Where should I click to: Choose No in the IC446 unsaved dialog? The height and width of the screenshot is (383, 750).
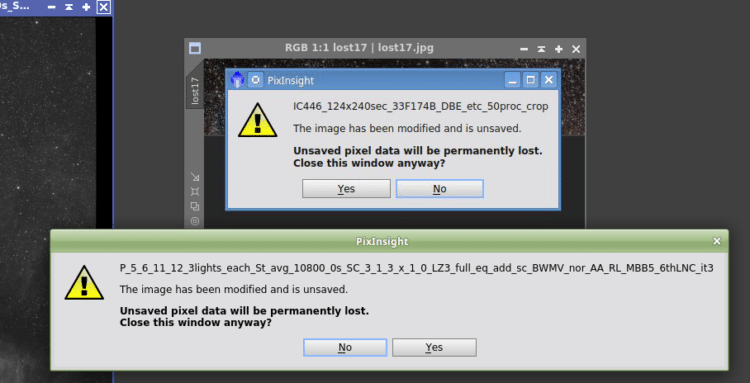click(x=440, y=188)
